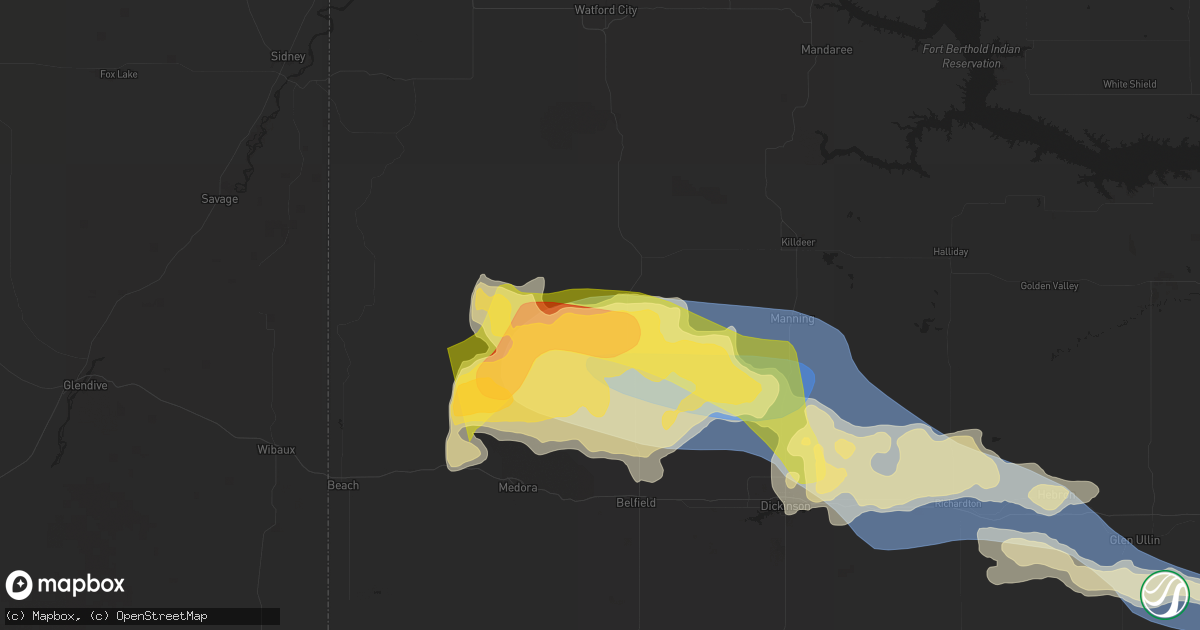Click the Halliday label

(950, 252)
